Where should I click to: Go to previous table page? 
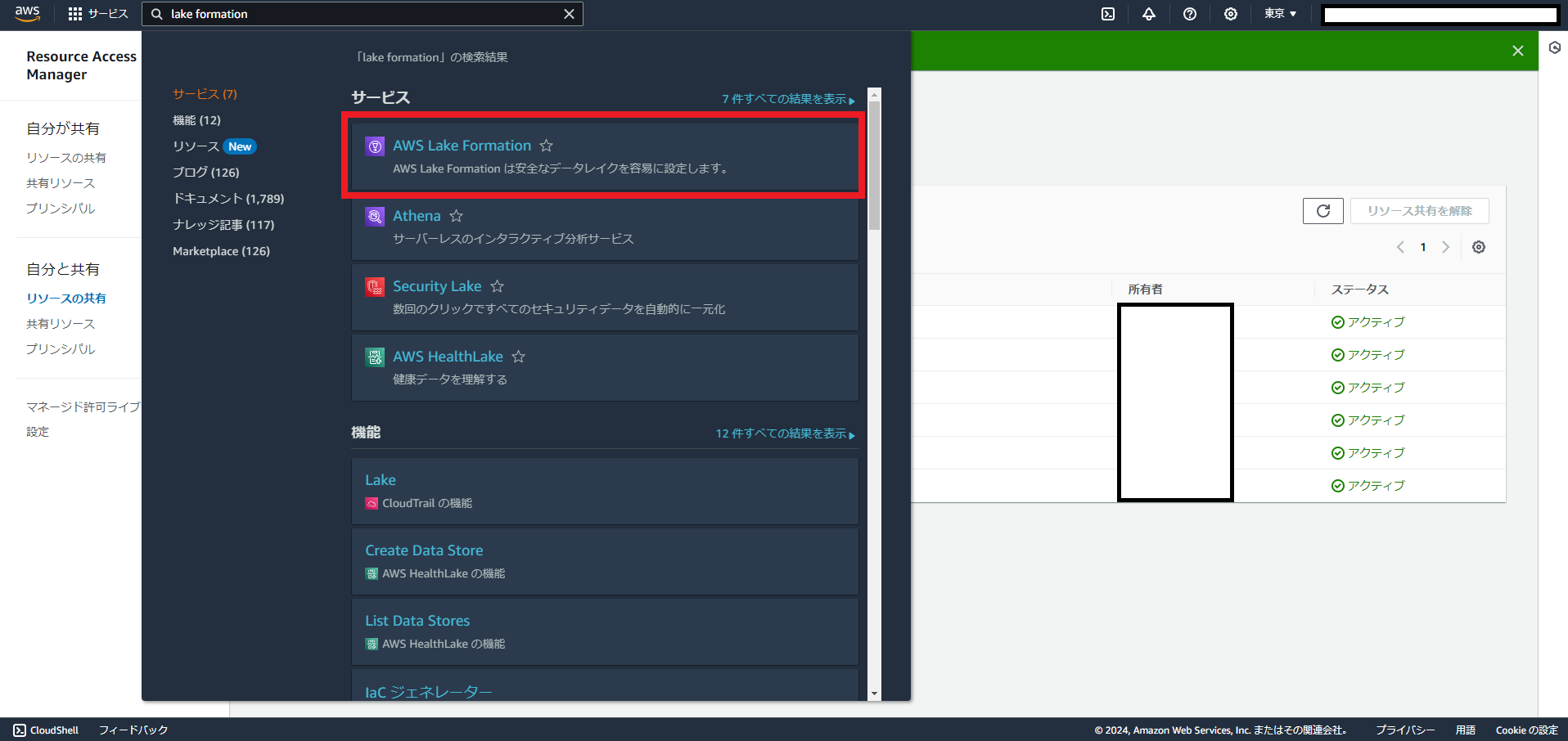[x=1400, y=247]
